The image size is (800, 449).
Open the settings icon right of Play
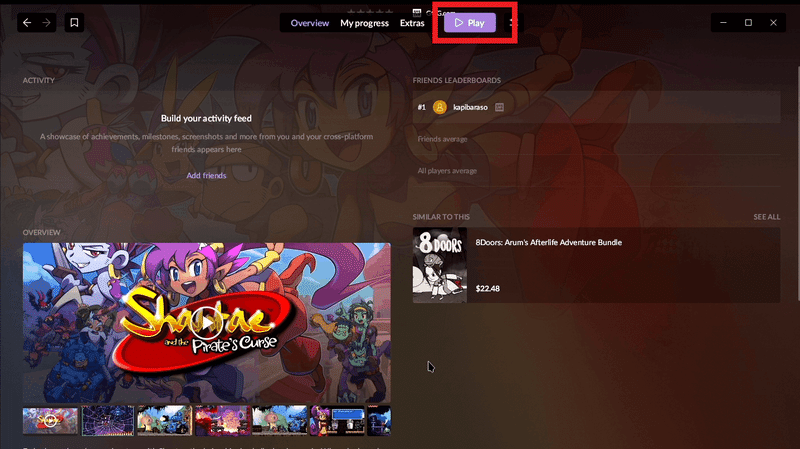512,22
